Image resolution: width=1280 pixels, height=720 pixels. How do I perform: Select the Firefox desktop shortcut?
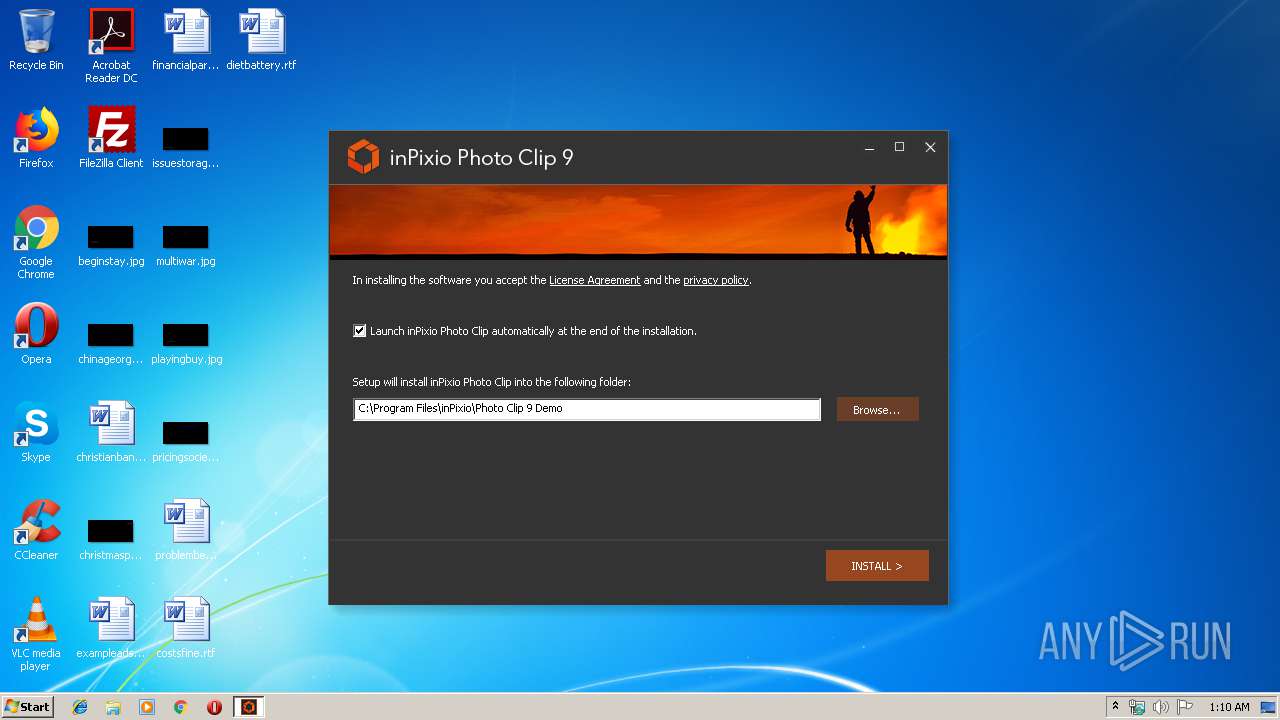click(36, 139)
